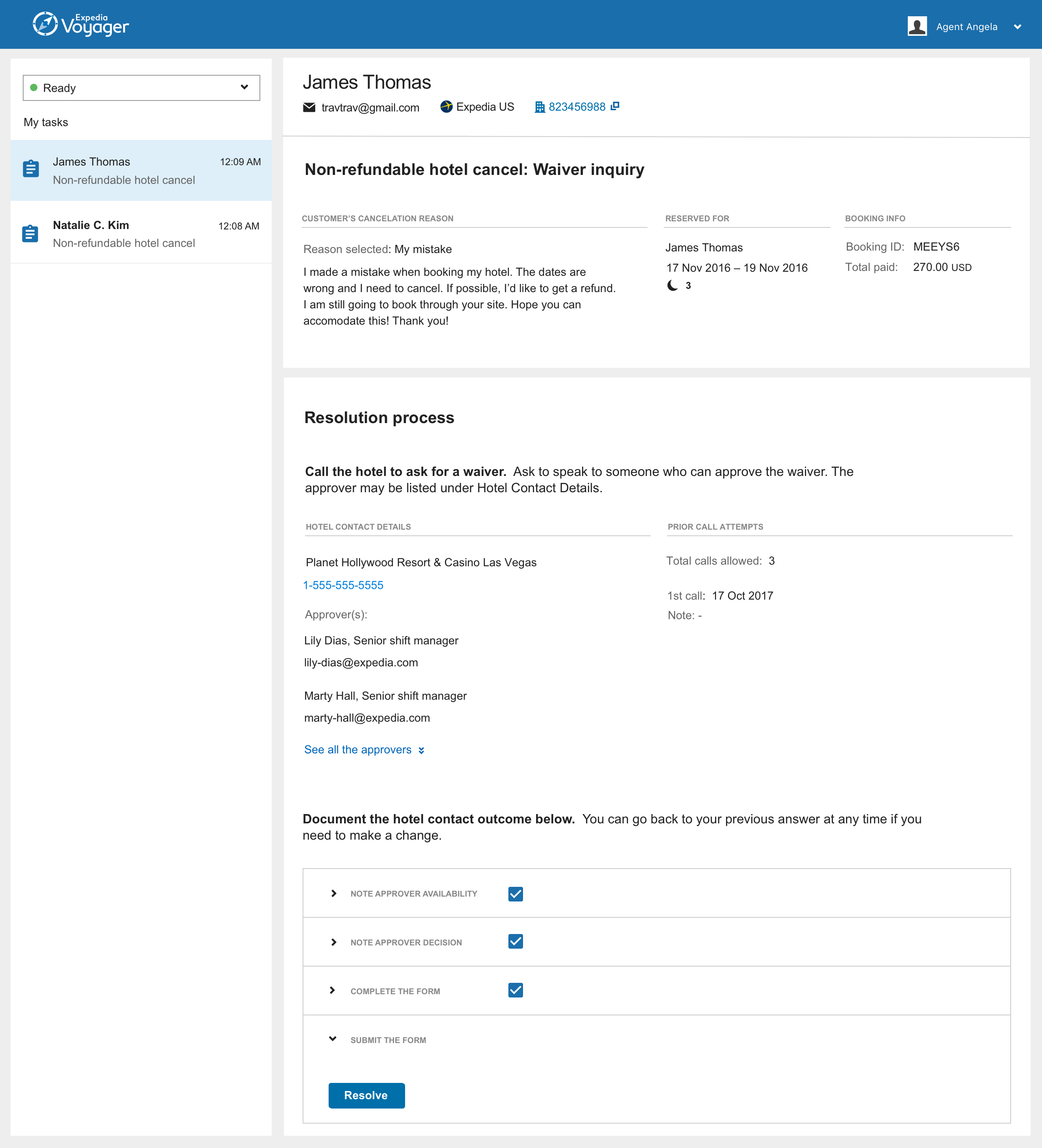Open Agent Angela account menu arrow
Image resolution: width=1042 pixels, height=1148 pixels.
click(1017, 27)
